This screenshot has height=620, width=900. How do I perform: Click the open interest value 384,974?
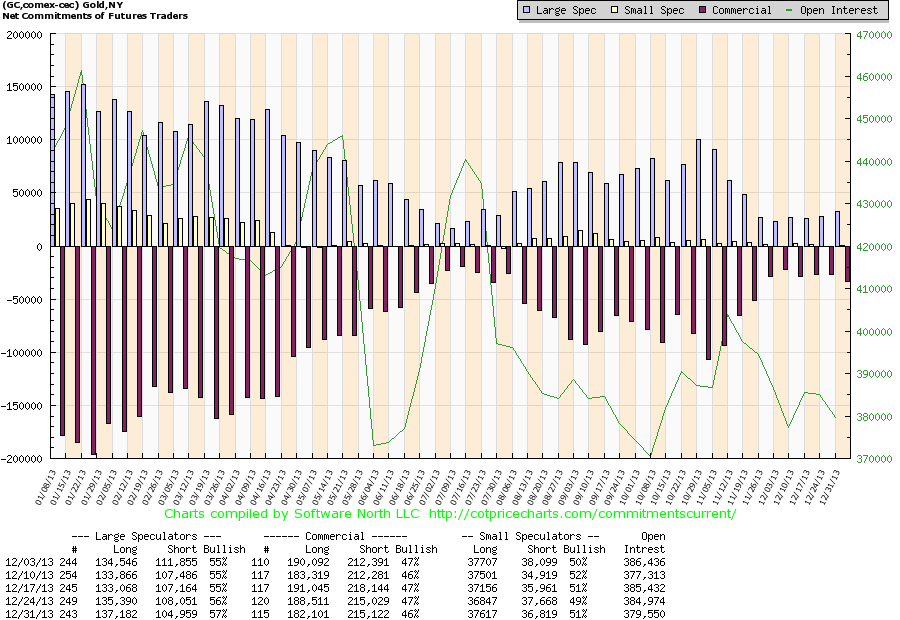coord(645,601)
